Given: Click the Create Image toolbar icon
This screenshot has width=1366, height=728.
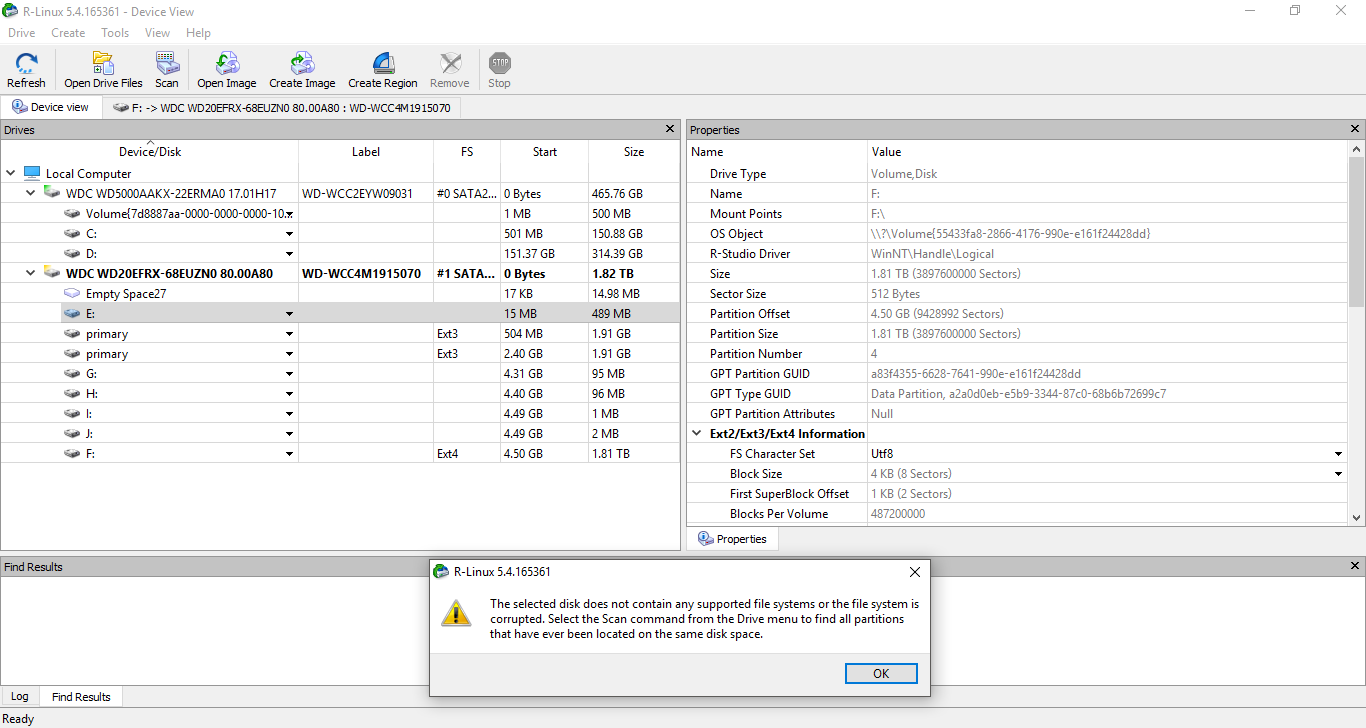Looking at the screenshot, I should pyautogui.click(x=302, y=64).
